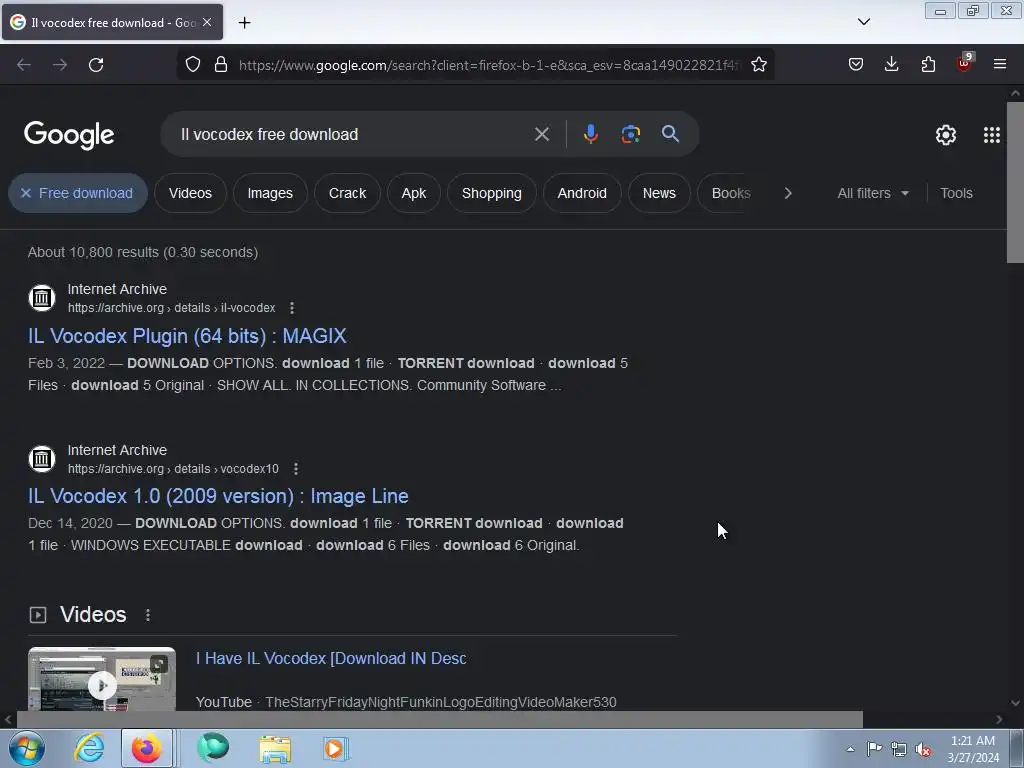Click the Google logo
The width and height of the screenshot is (1024, 768).
pyautogui.click(x=69, y=135)
